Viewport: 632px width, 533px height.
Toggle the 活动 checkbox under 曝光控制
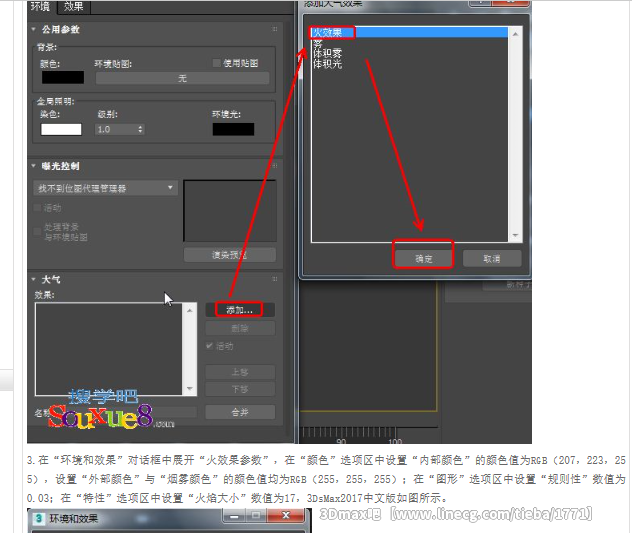pyautogui.click(x=37, y=208)
